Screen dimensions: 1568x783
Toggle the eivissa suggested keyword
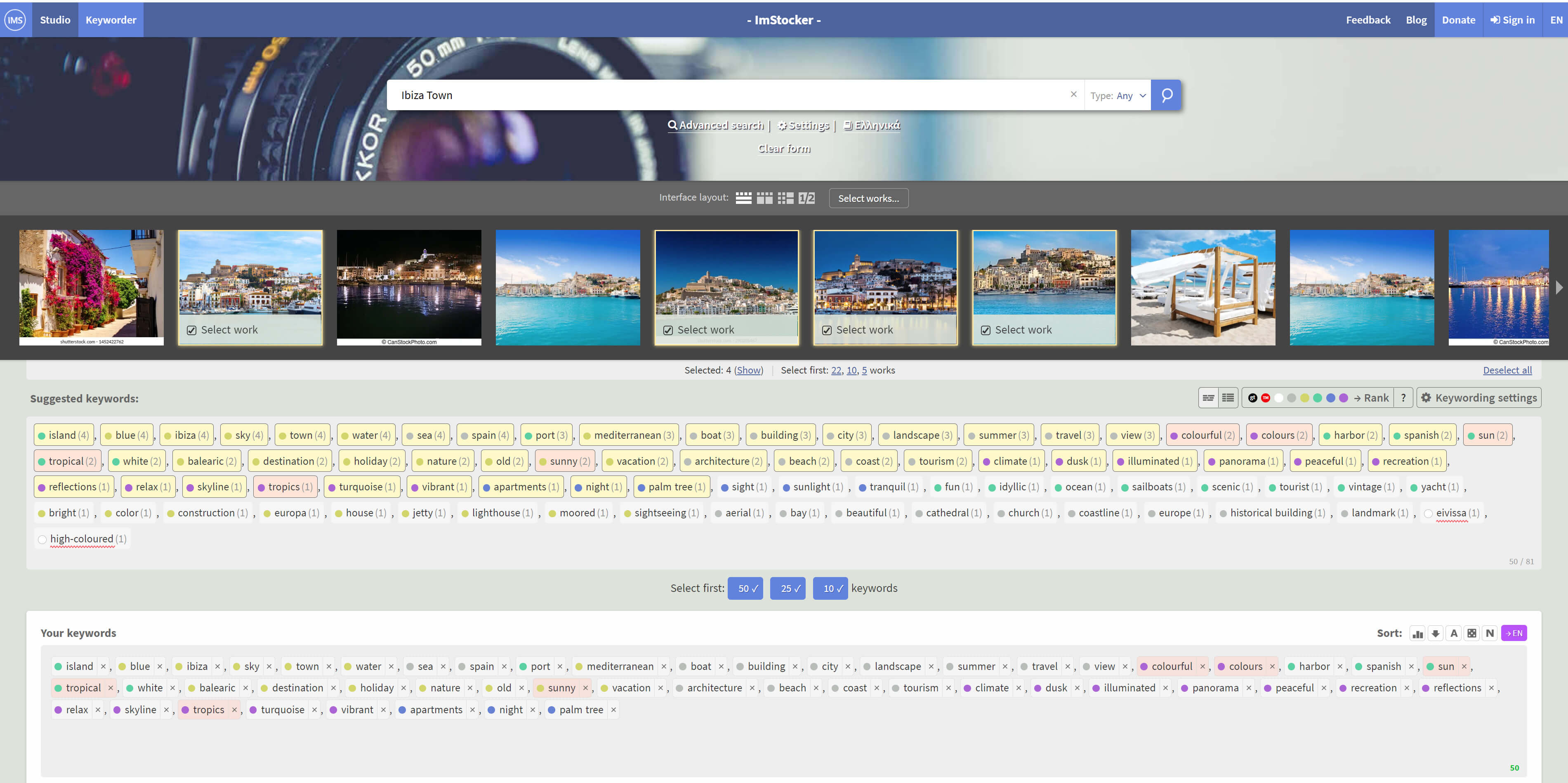click(x=1450, y=513)
